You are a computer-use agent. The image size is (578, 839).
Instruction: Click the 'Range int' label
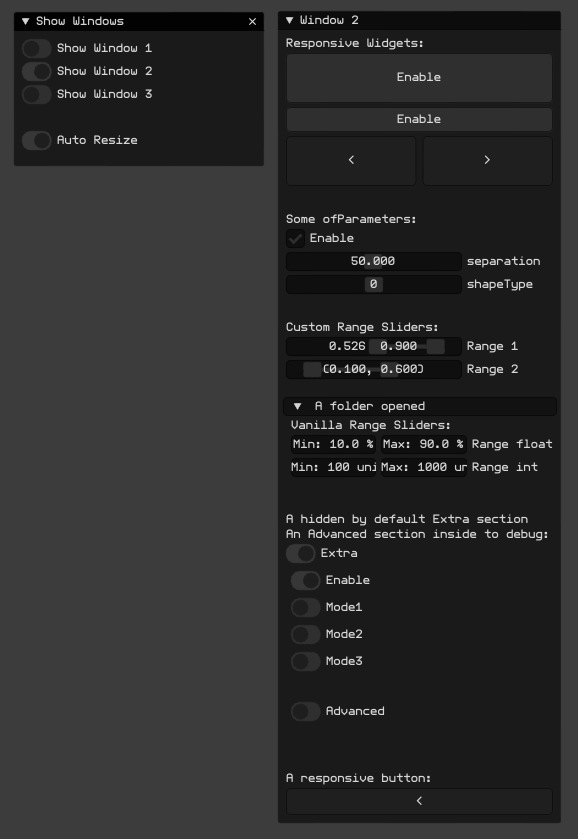click(x=505, y=467)
